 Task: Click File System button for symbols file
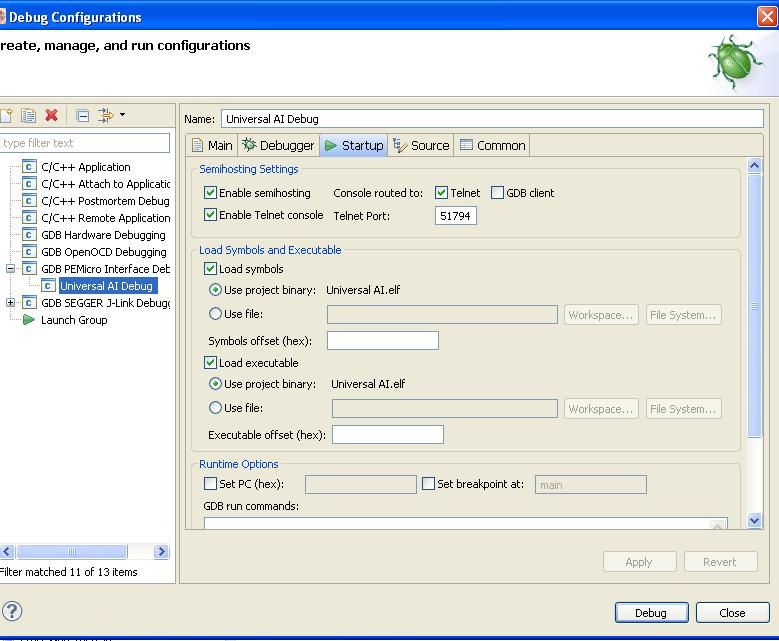tap(683, 315)
